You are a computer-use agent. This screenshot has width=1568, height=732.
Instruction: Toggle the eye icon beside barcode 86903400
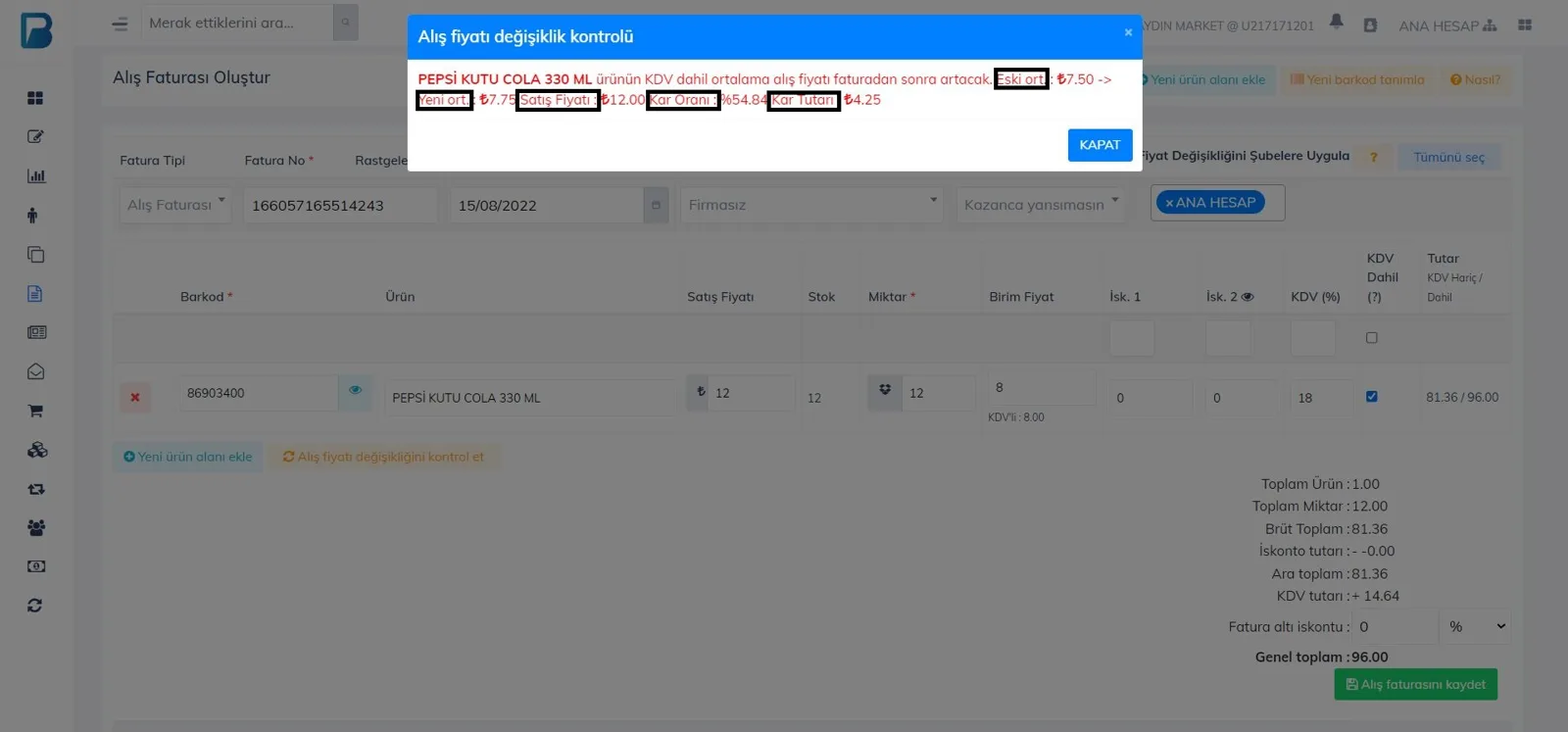(x=355, y=391)
